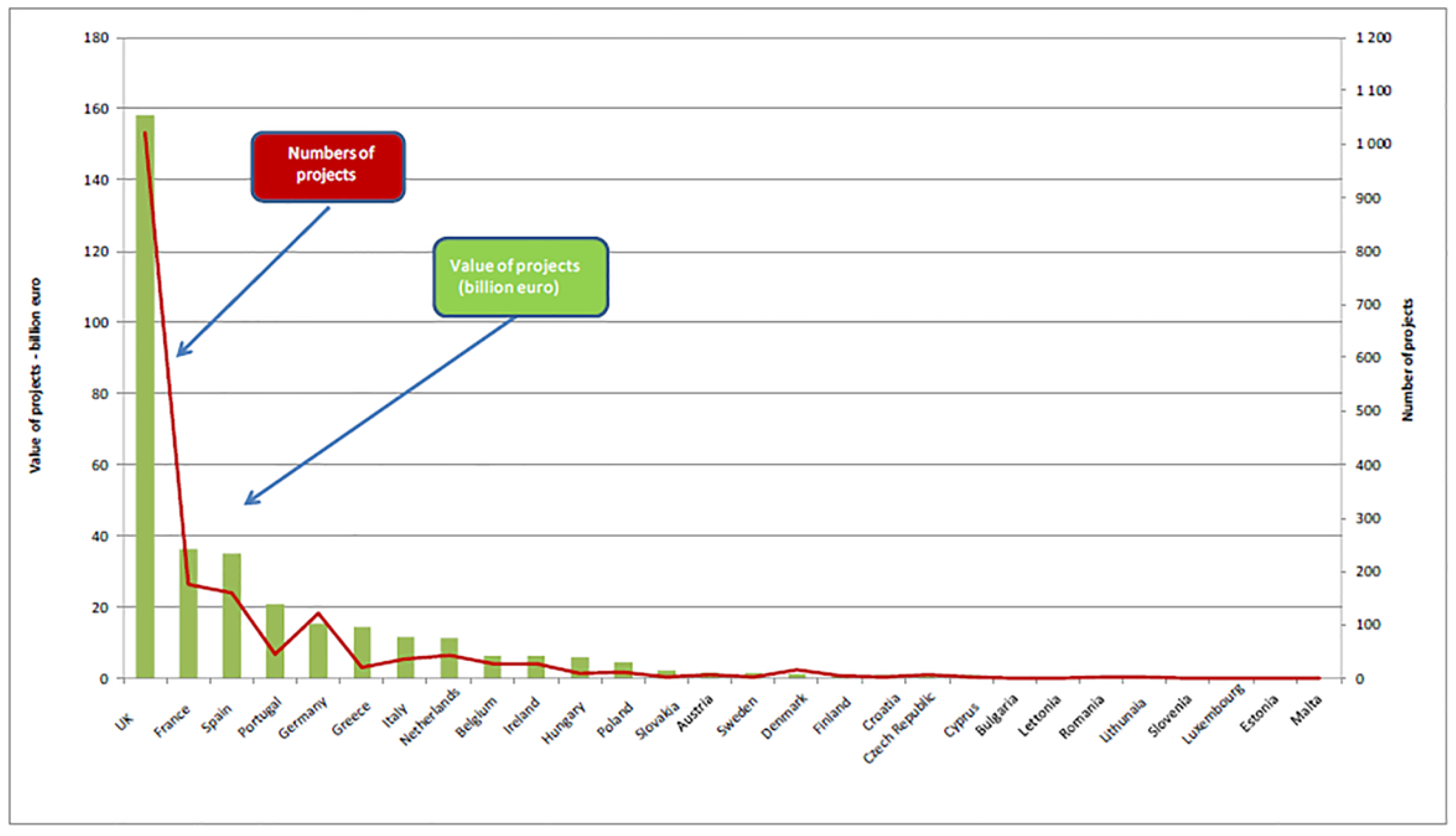Click the 'Spain' x-axis label
The width and height of the screenshot is (1456, 836).
pyautogui.click(x=217, y=718)
